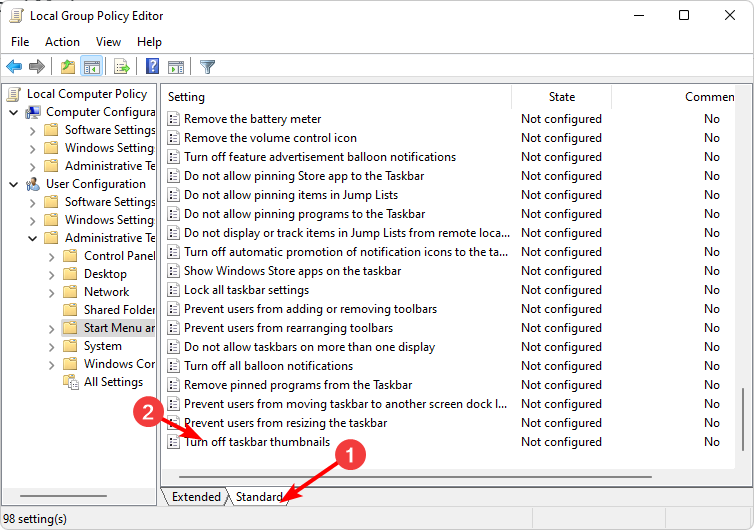Expand the Control Panel tree node
This screenshot has height=530, width=754.
point(51,257)
